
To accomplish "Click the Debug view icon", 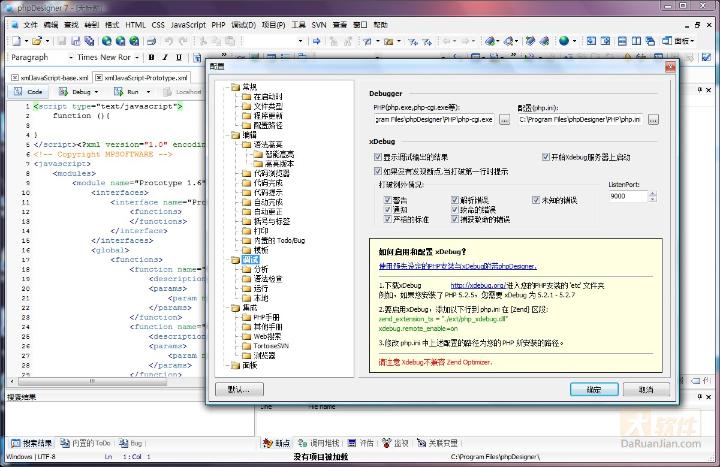I will pyautogui.click(x=63, y=92).
